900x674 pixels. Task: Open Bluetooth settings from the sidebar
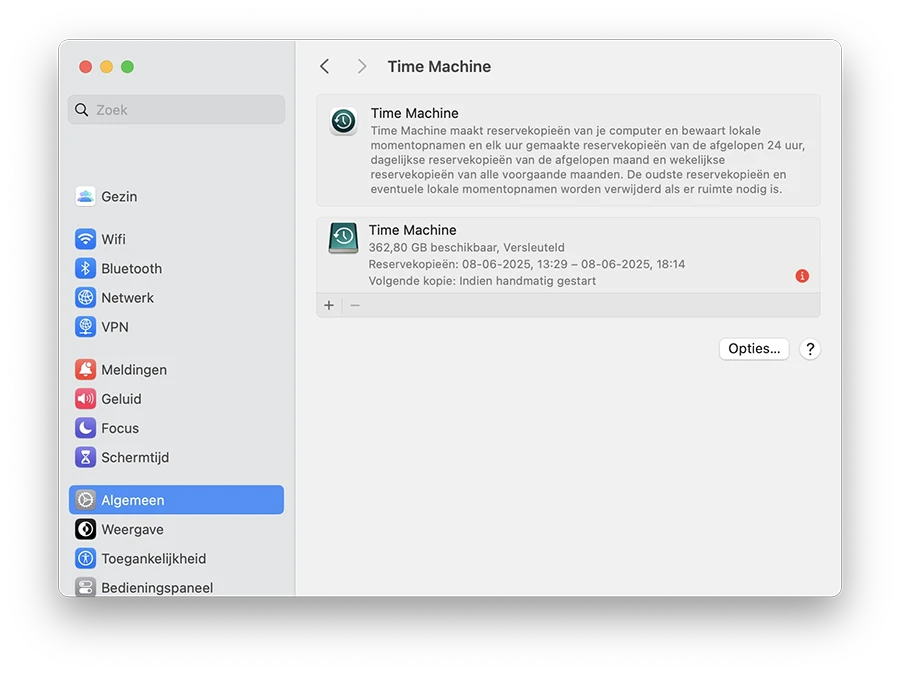84,268
